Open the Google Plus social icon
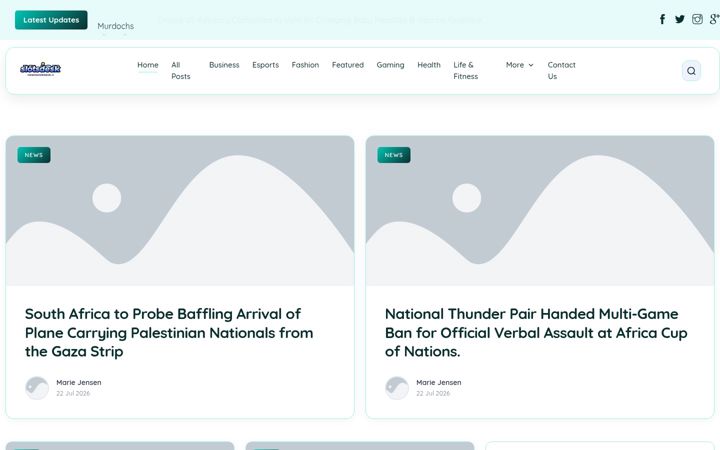 (x=714, y=19)
